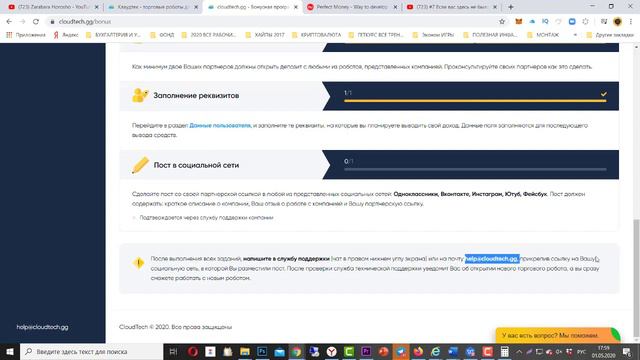Open the MetaMask fox extension

[518, 22]
